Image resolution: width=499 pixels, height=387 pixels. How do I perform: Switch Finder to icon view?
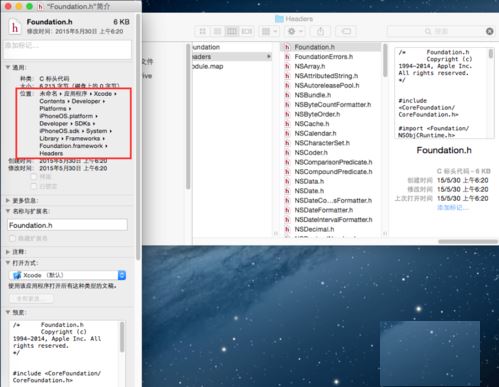202,31
